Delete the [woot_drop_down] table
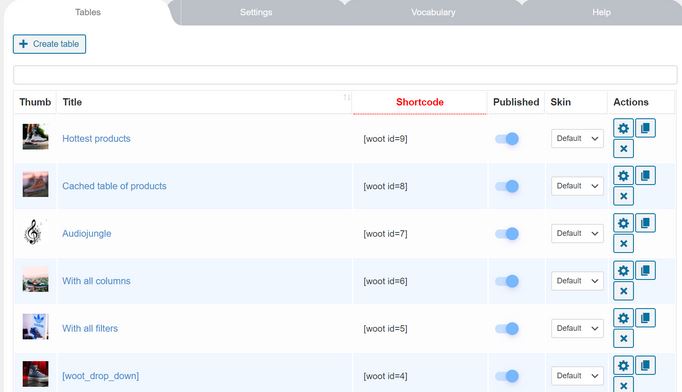This screenshot has width=682, height=392. point(623,385)
